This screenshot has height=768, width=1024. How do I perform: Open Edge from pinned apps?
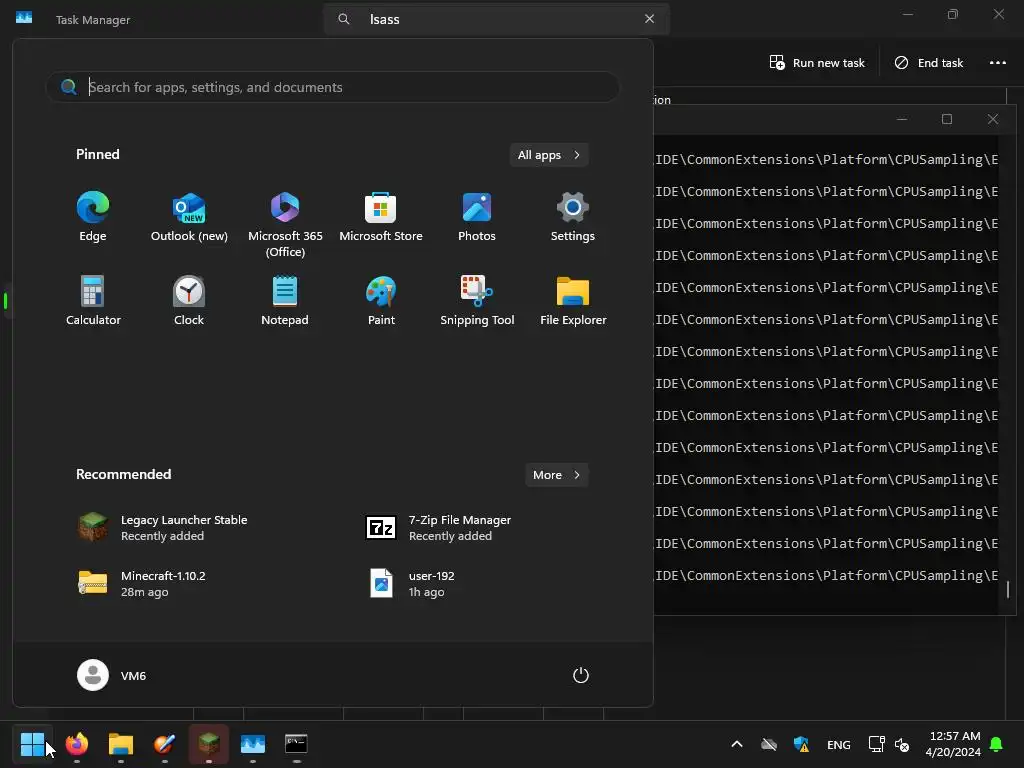click(x=93, y=217)
